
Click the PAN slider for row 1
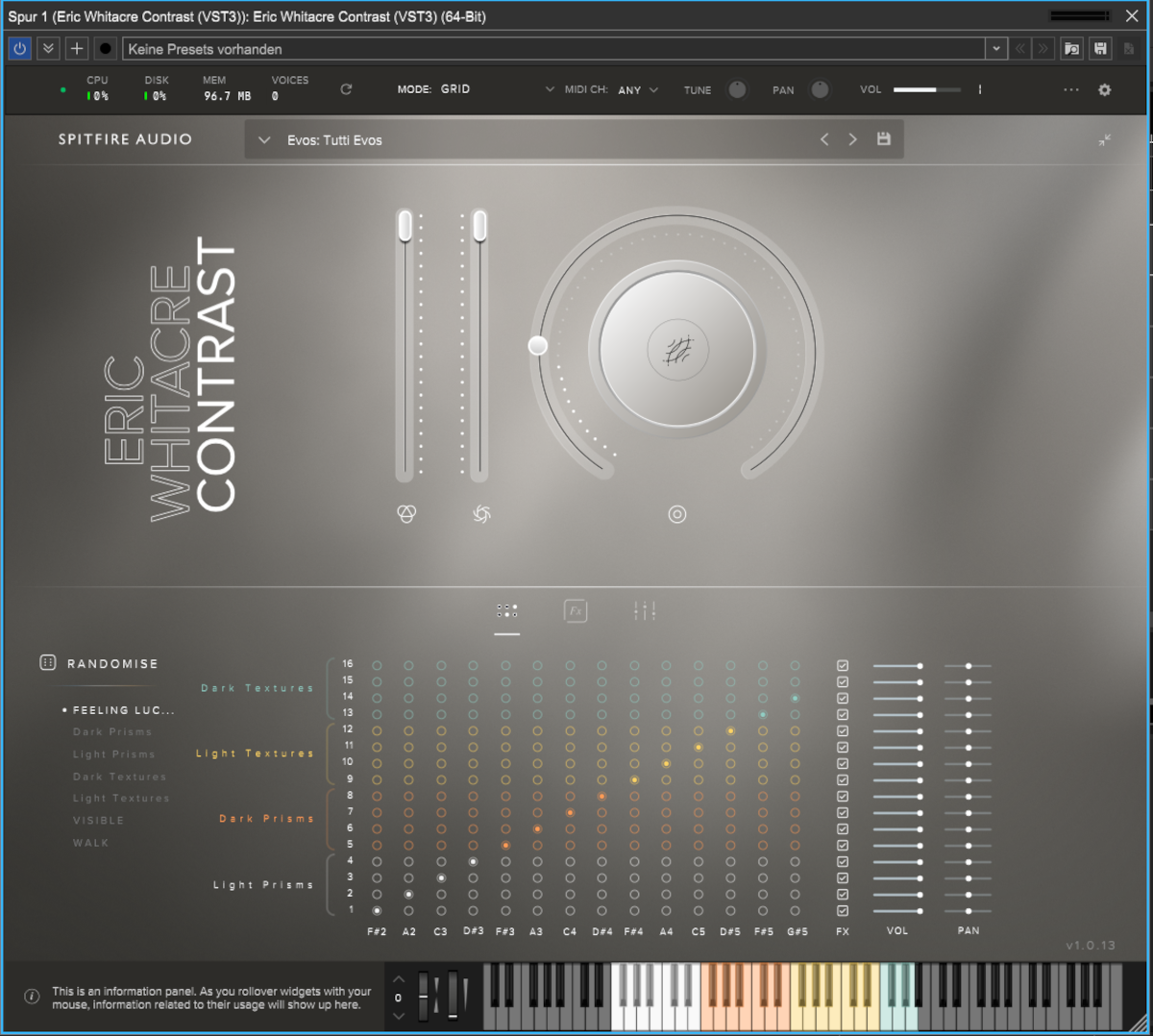click(x=968, y=910)
